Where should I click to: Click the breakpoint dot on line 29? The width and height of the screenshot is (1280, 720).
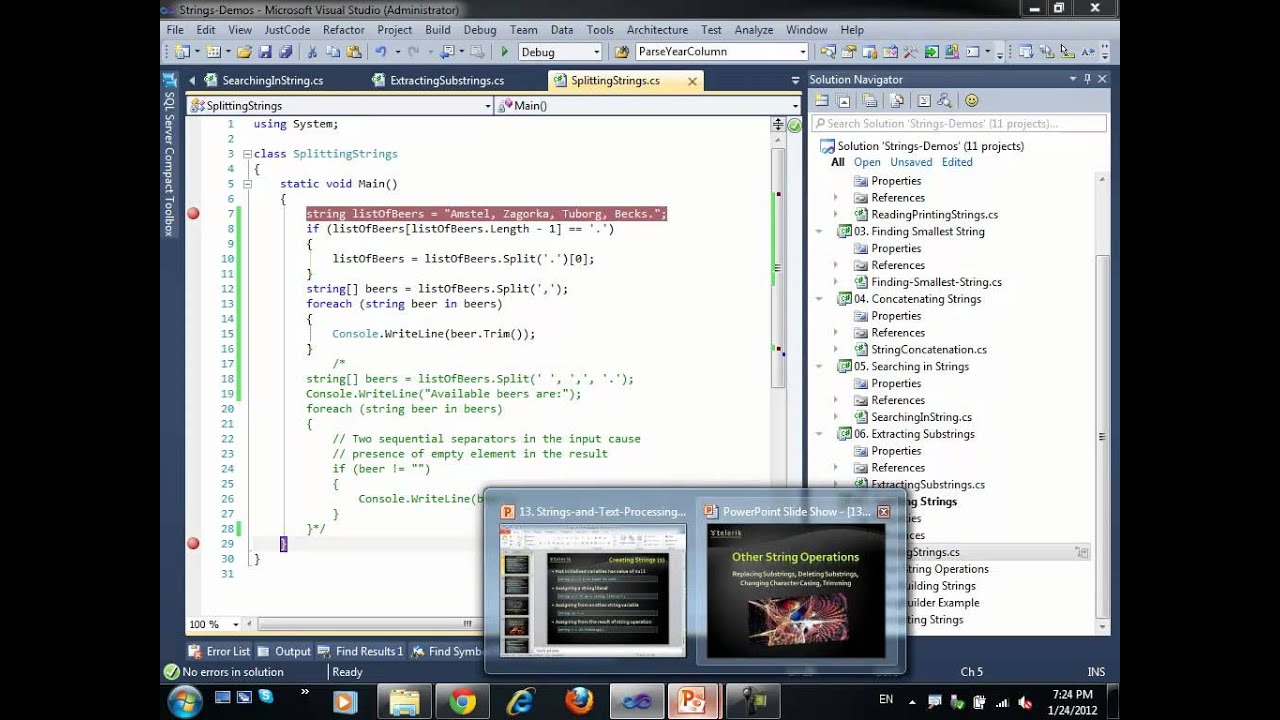(193, 543)
